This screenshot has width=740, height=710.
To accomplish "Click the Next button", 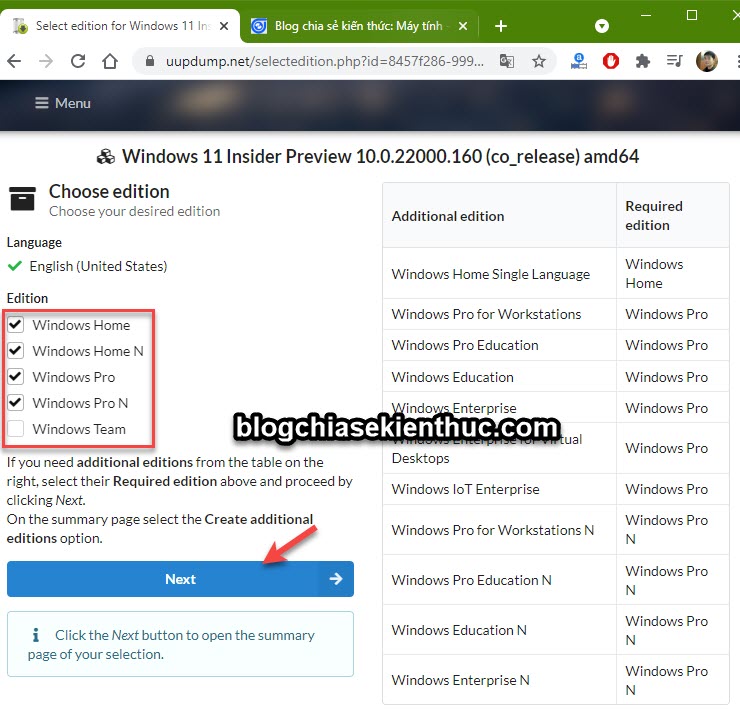I will pyautogui.click(x=180, y=579).
